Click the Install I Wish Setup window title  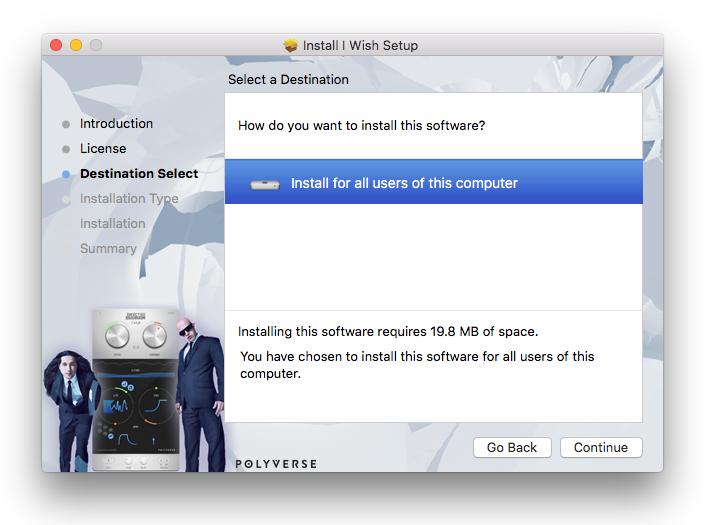[360, 45]
